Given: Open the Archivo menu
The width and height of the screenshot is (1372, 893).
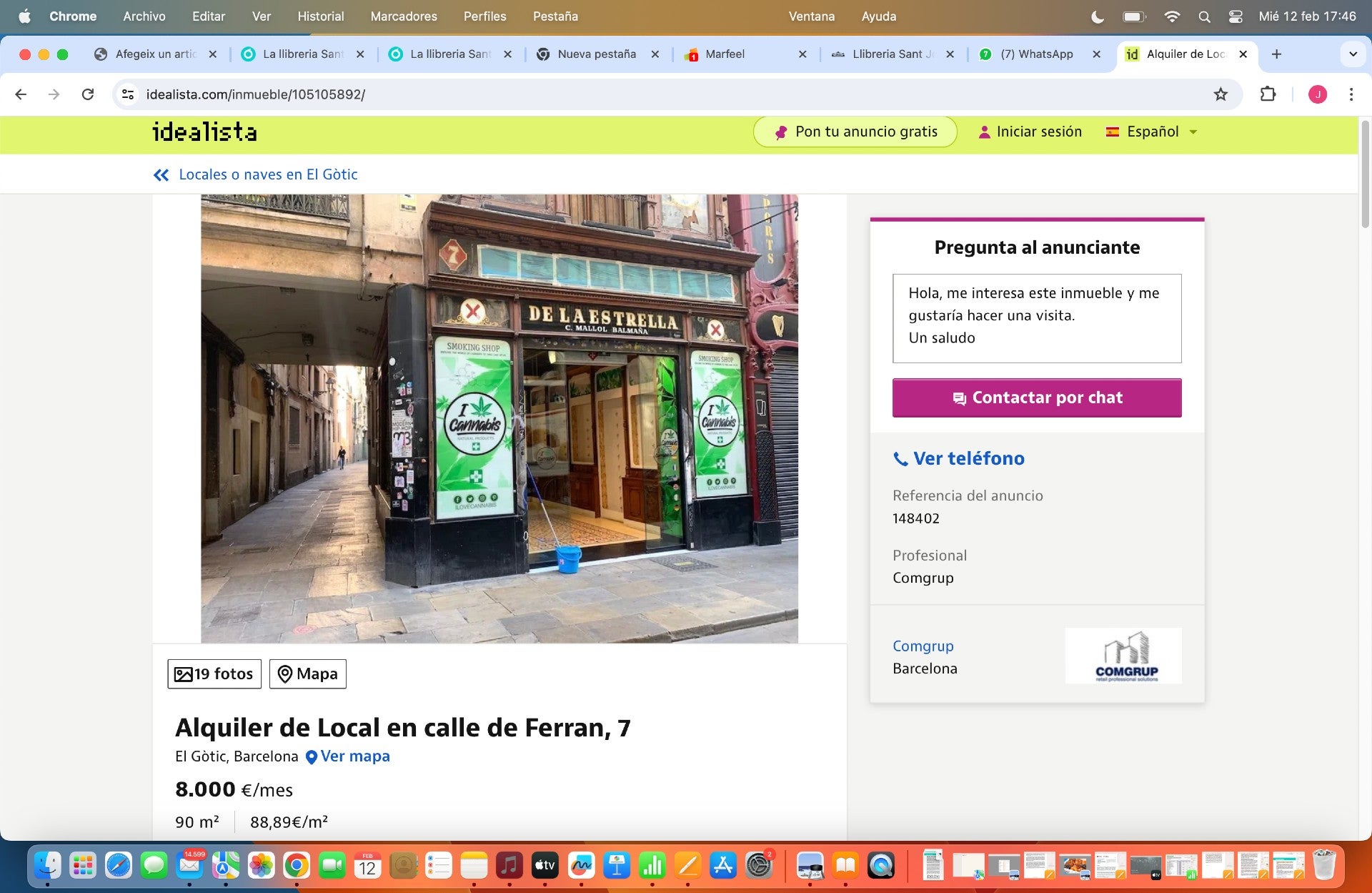Looking at the screenshot, I should click(144, 16).
